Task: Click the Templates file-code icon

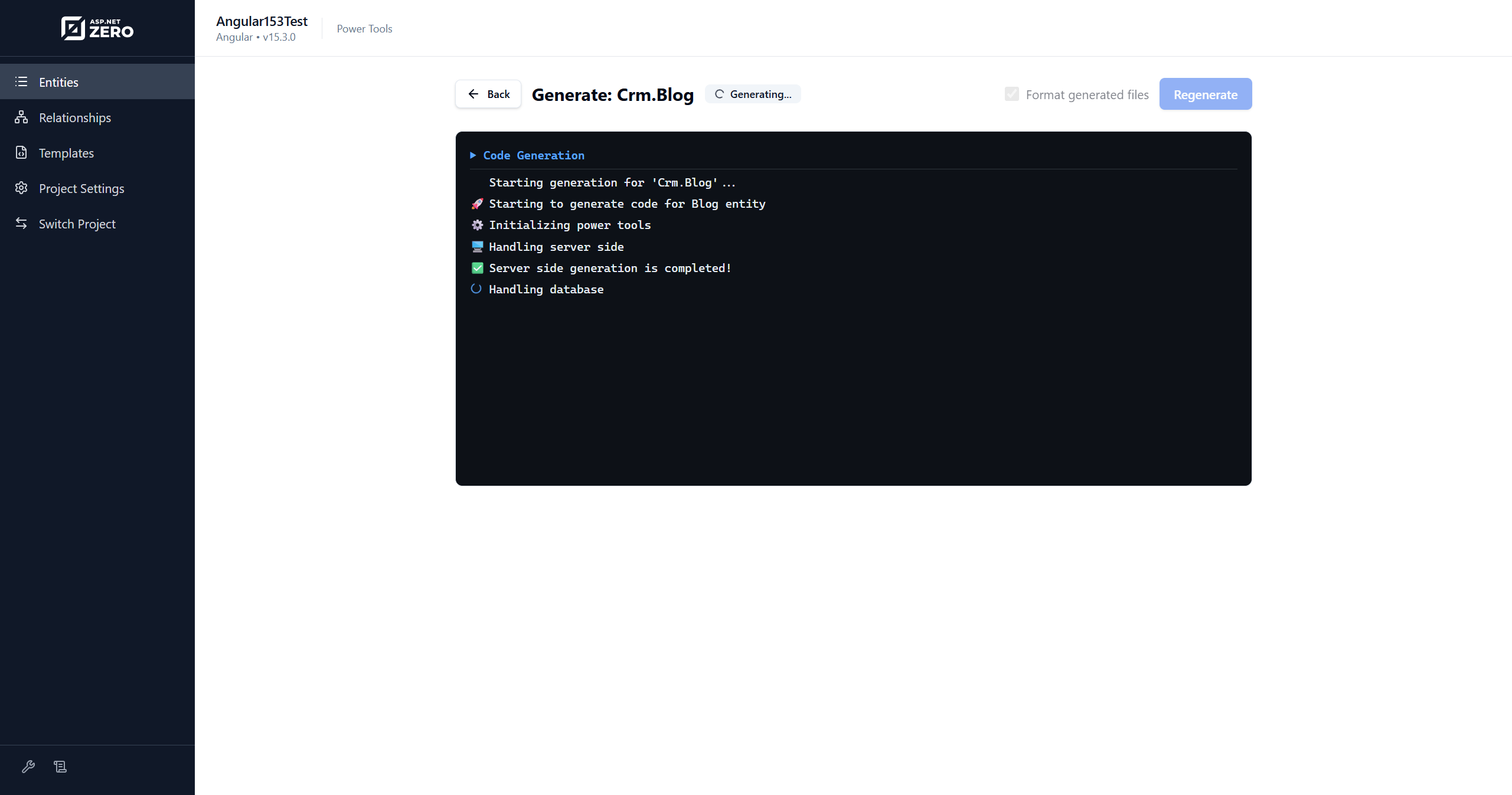Action: 21,153
